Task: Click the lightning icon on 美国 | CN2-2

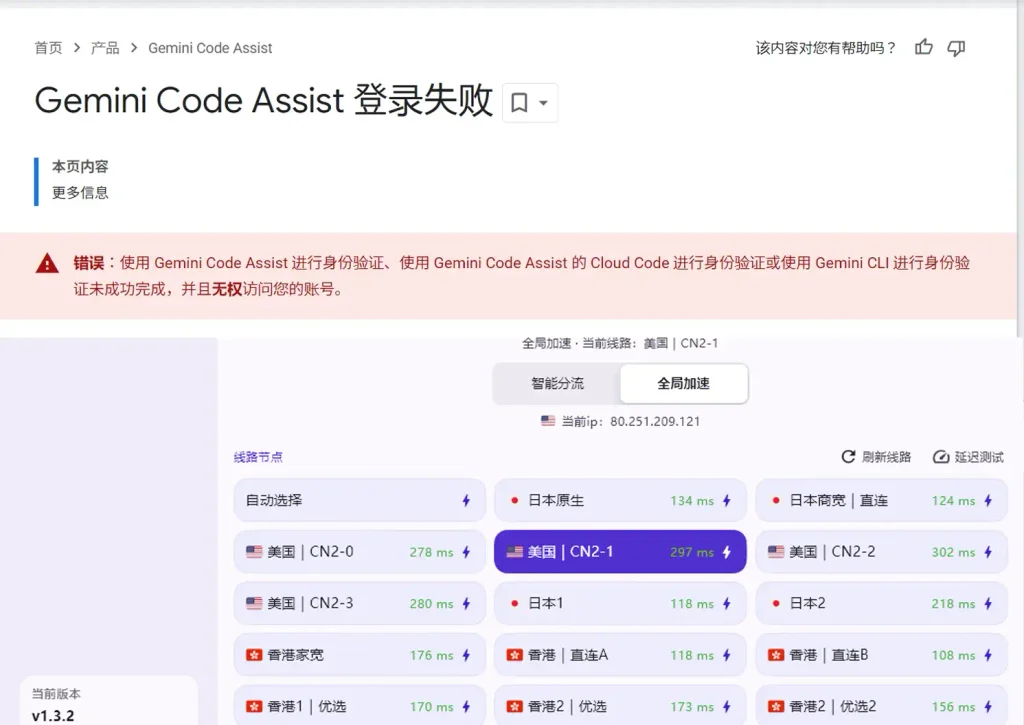Action: pyautogui.click(x=988, y=552)
